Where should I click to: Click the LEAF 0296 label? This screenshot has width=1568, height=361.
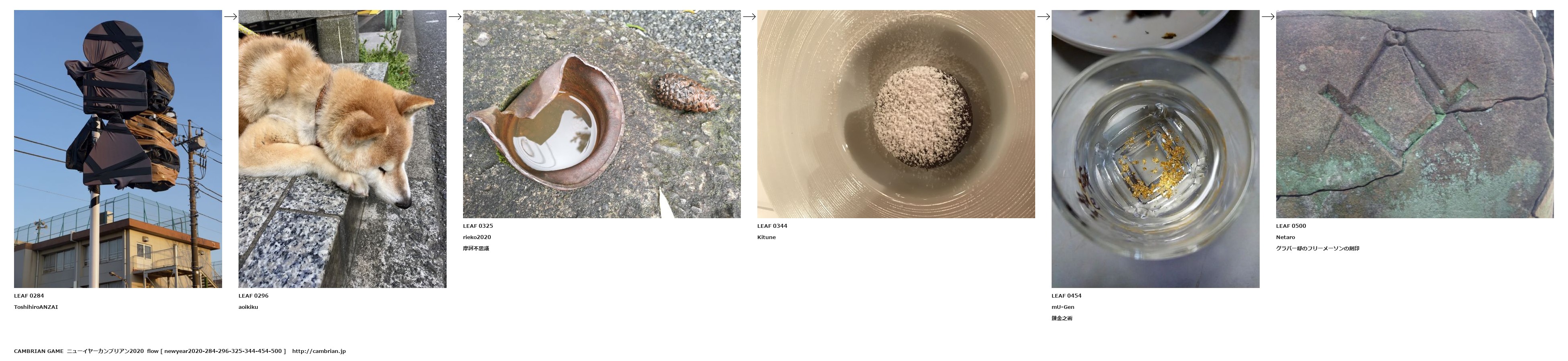coord(253,296)
